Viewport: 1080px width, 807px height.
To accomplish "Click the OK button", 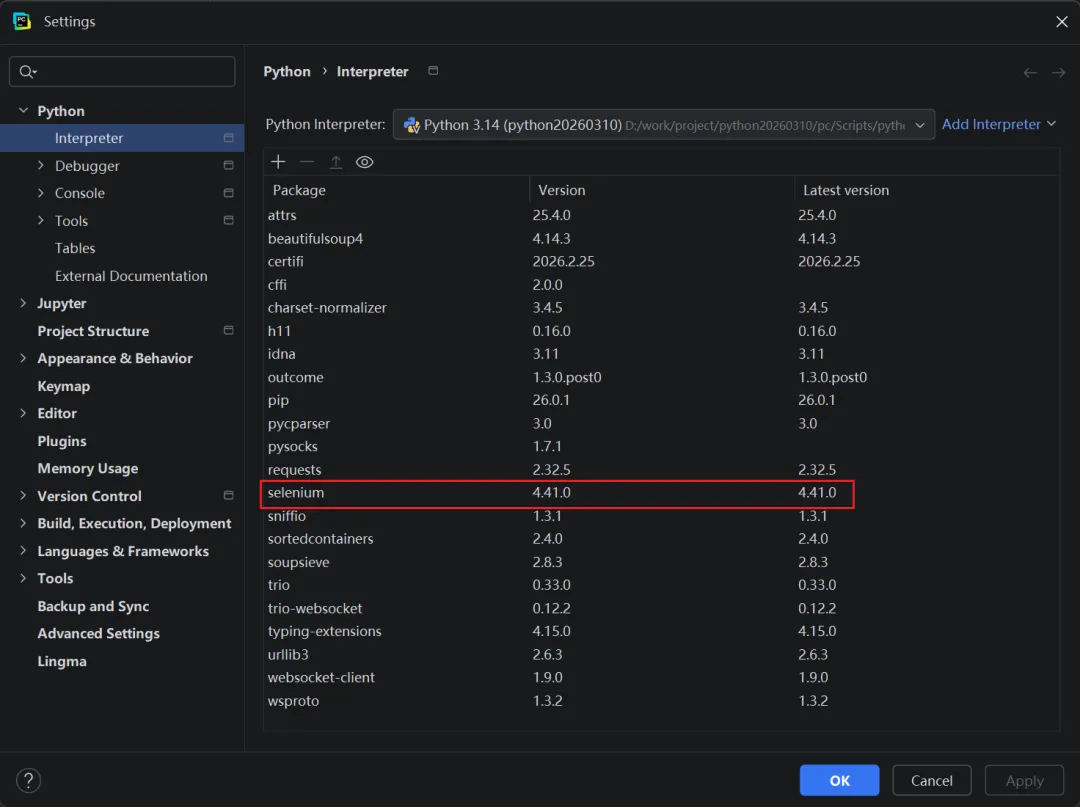I will pyautogui.click(x=839, y=780).
